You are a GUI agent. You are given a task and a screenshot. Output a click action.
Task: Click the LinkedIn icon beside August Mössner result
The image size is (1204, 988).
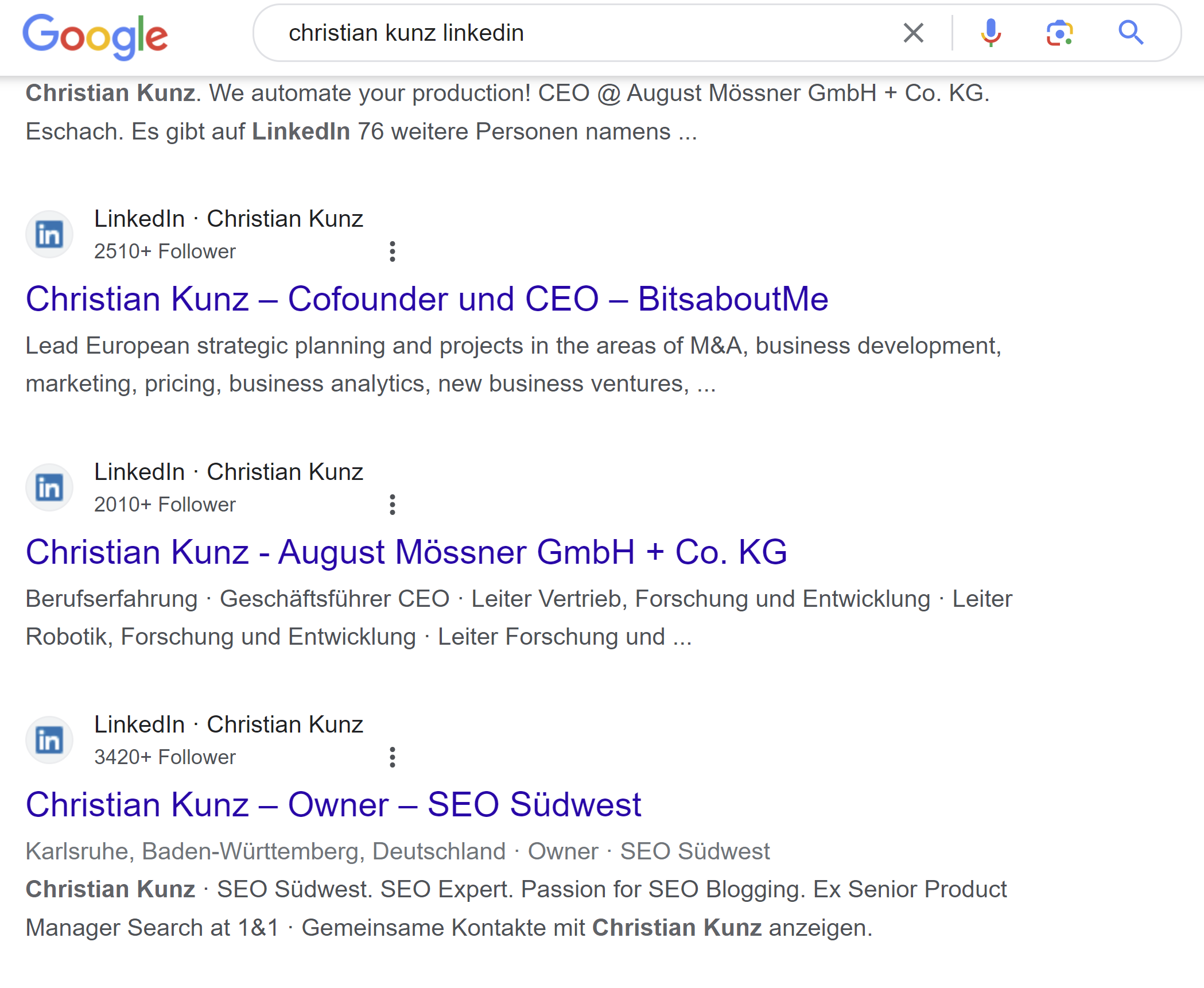(x=49, y=487)
